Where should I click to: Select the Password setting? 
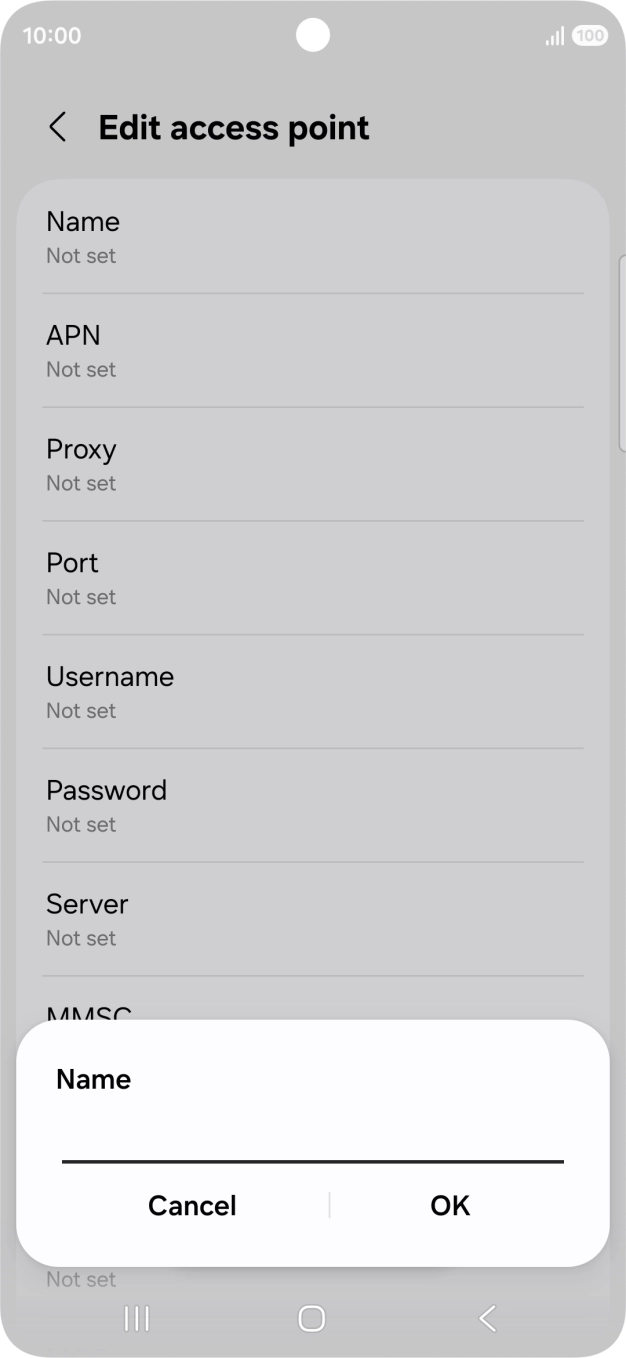tap(313, 805)
